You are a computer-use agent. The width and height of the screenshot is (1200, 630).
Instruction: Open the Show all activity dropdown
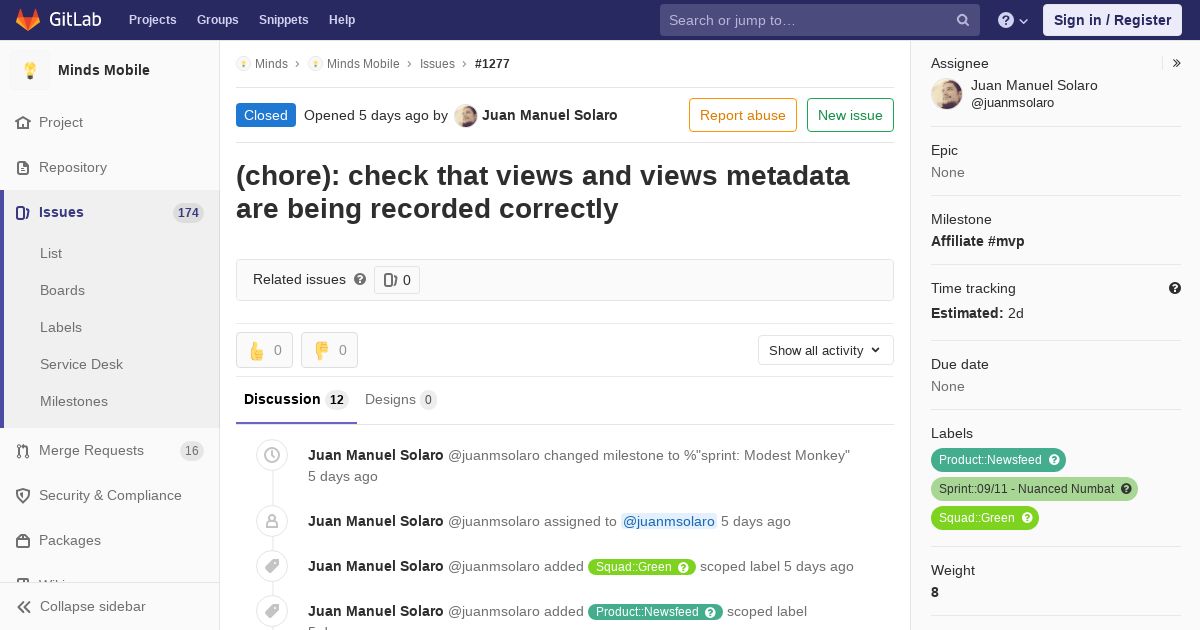[x=825, y=350]
